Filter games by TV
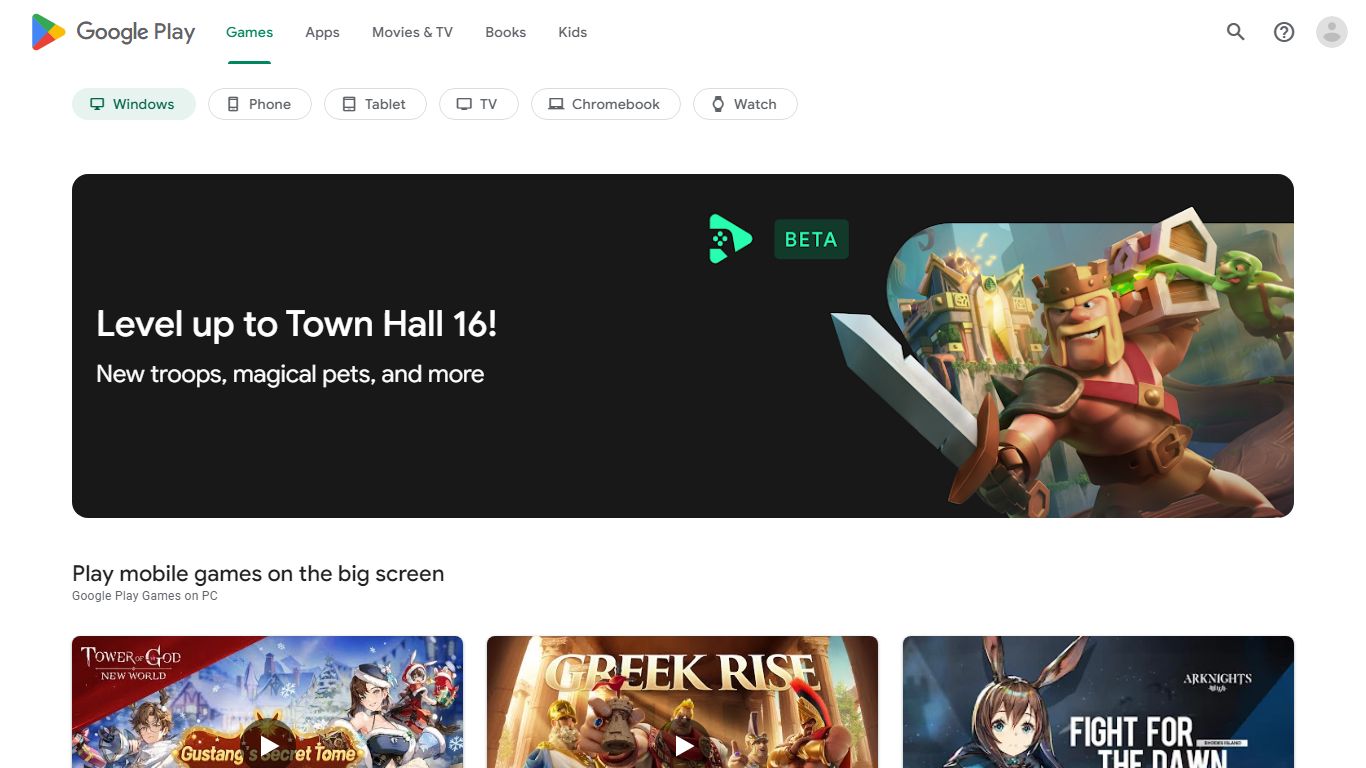The image size is (1366, 768). (478, 104)
